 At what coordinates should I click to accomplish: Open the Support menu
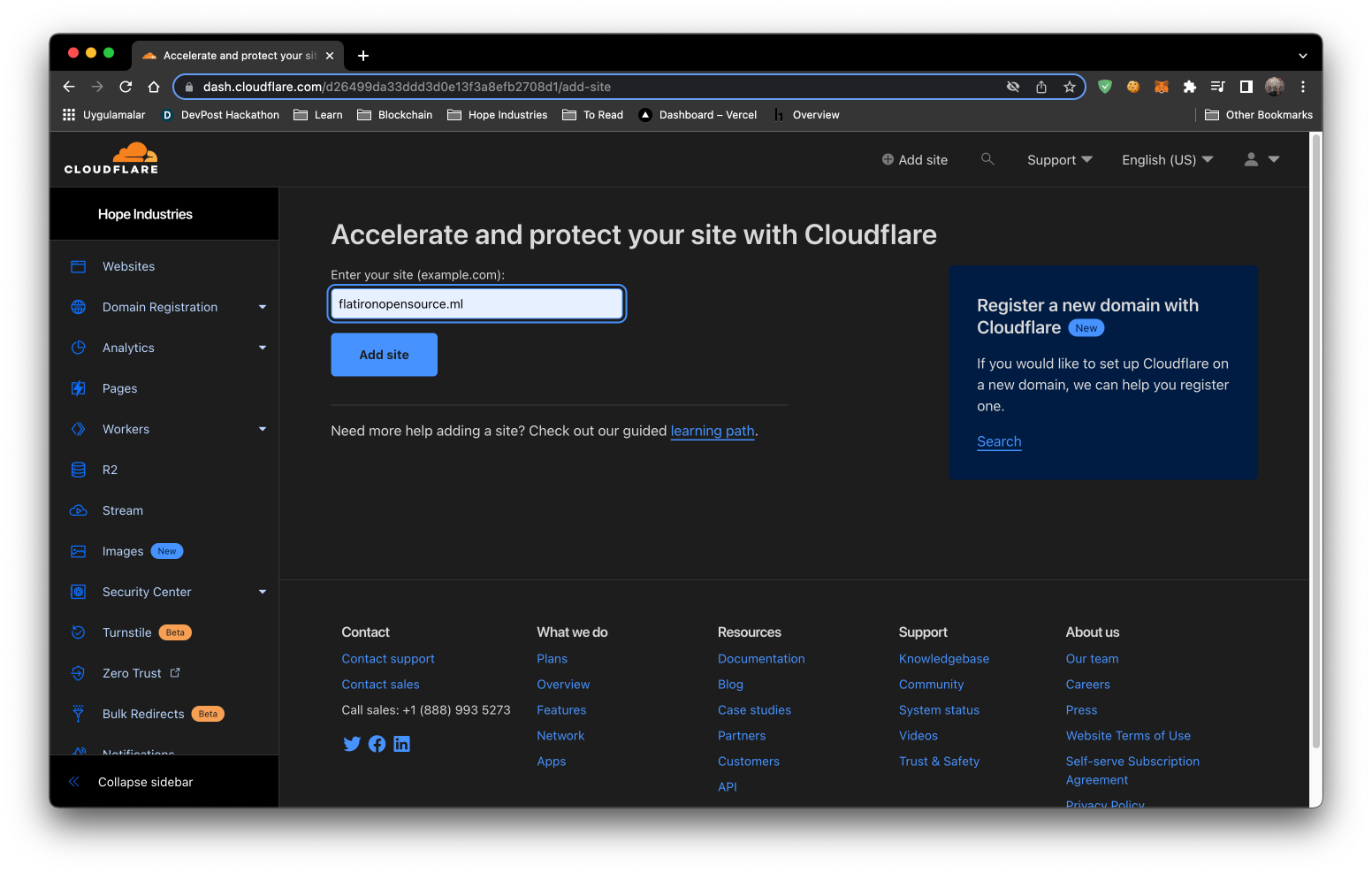1058,159
